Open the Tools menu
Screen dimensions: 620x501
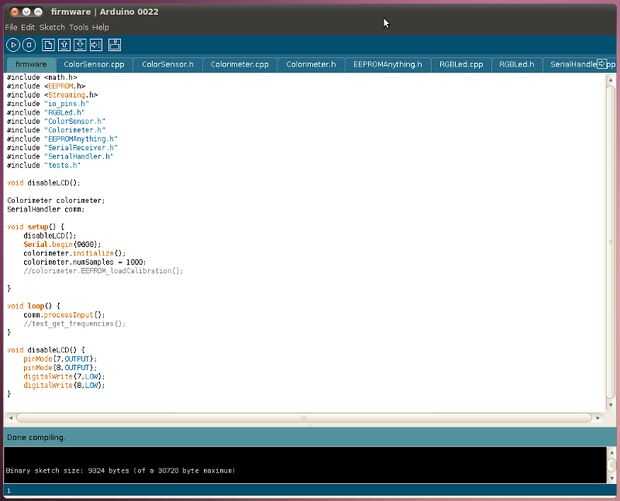click(79, 27)
